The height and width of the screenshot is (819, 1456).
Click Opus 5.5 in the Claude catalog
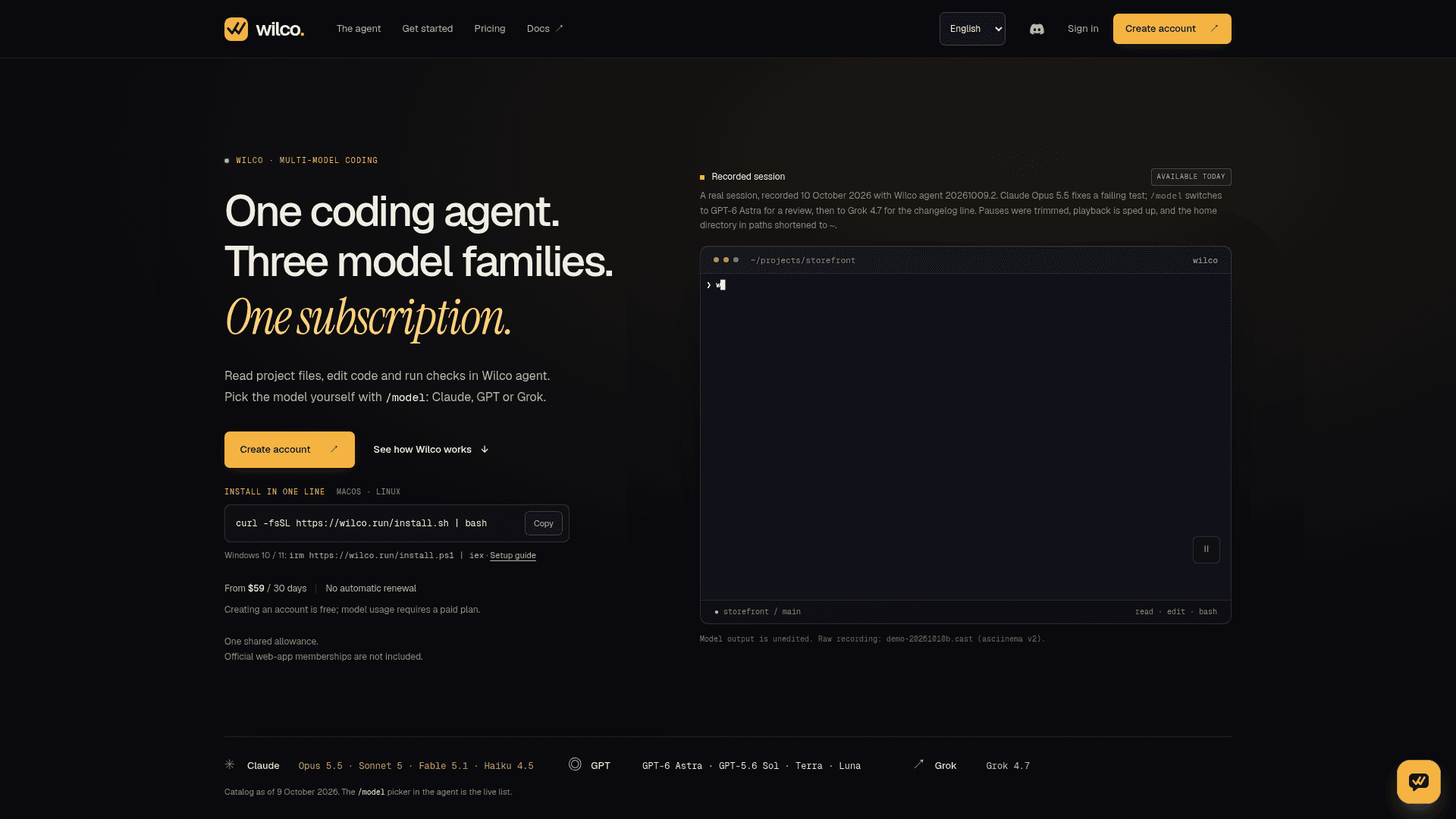pyautogui.click(x=320, y=766)
